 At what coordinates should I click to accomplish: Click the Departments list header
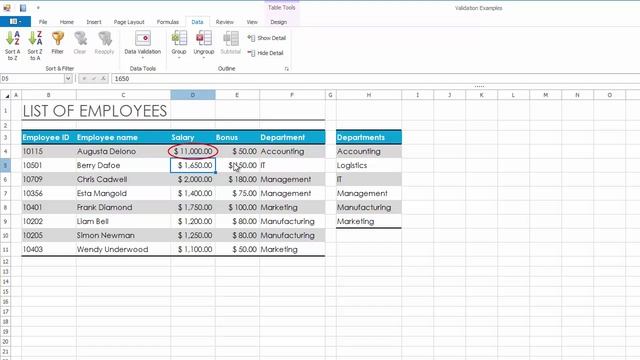369,138
